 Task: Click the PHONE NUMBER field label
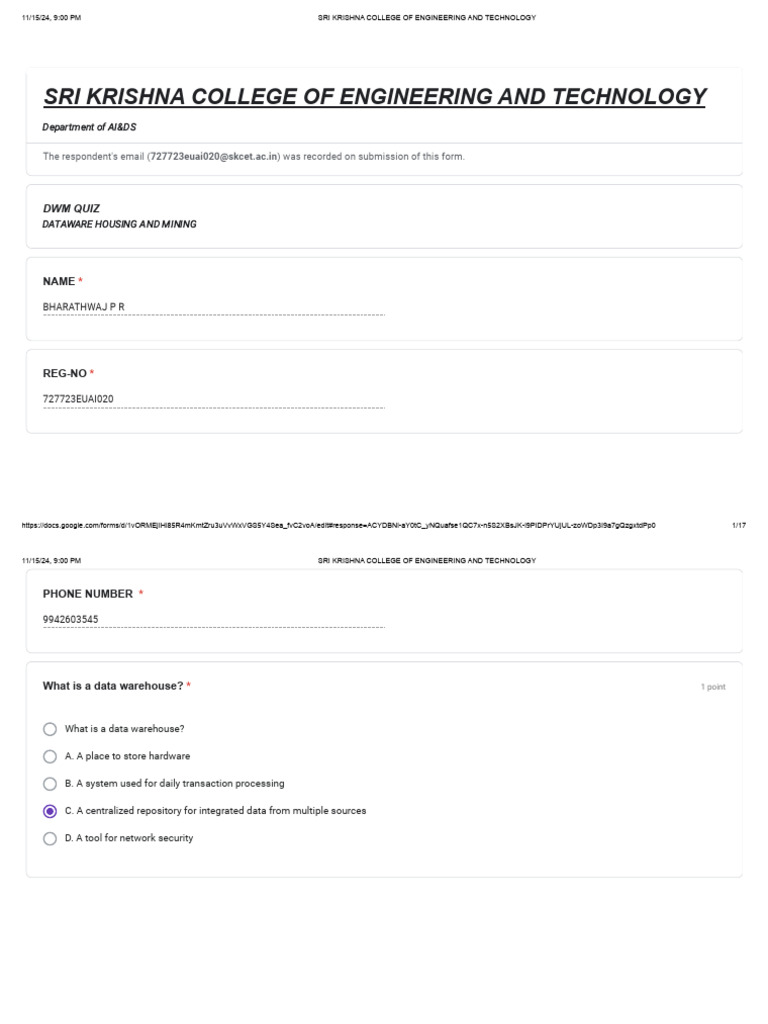click(x=88, y=594)
